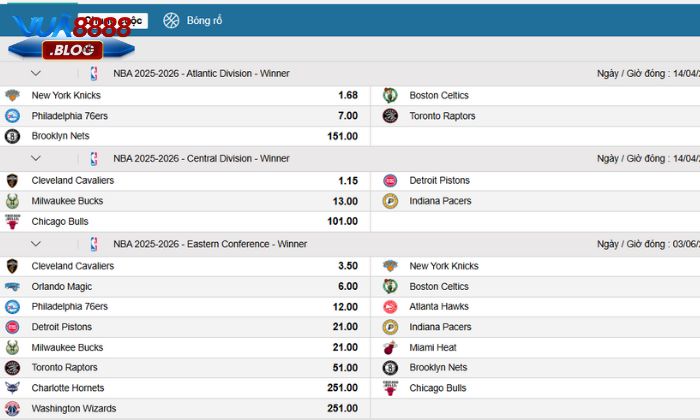Click the Boston Celtics logo in Atlantic Division
700x420 pixels.
pyautogui.click(x=390, y=95)
